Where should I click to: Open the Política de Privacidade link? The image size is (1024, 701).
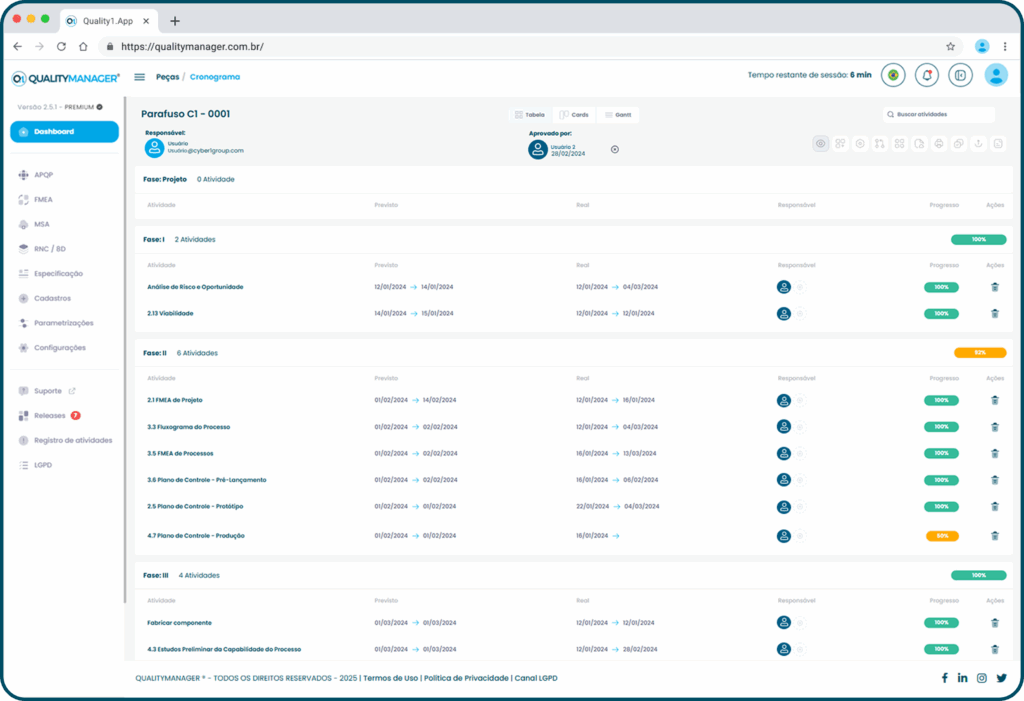tap(465, 678)
